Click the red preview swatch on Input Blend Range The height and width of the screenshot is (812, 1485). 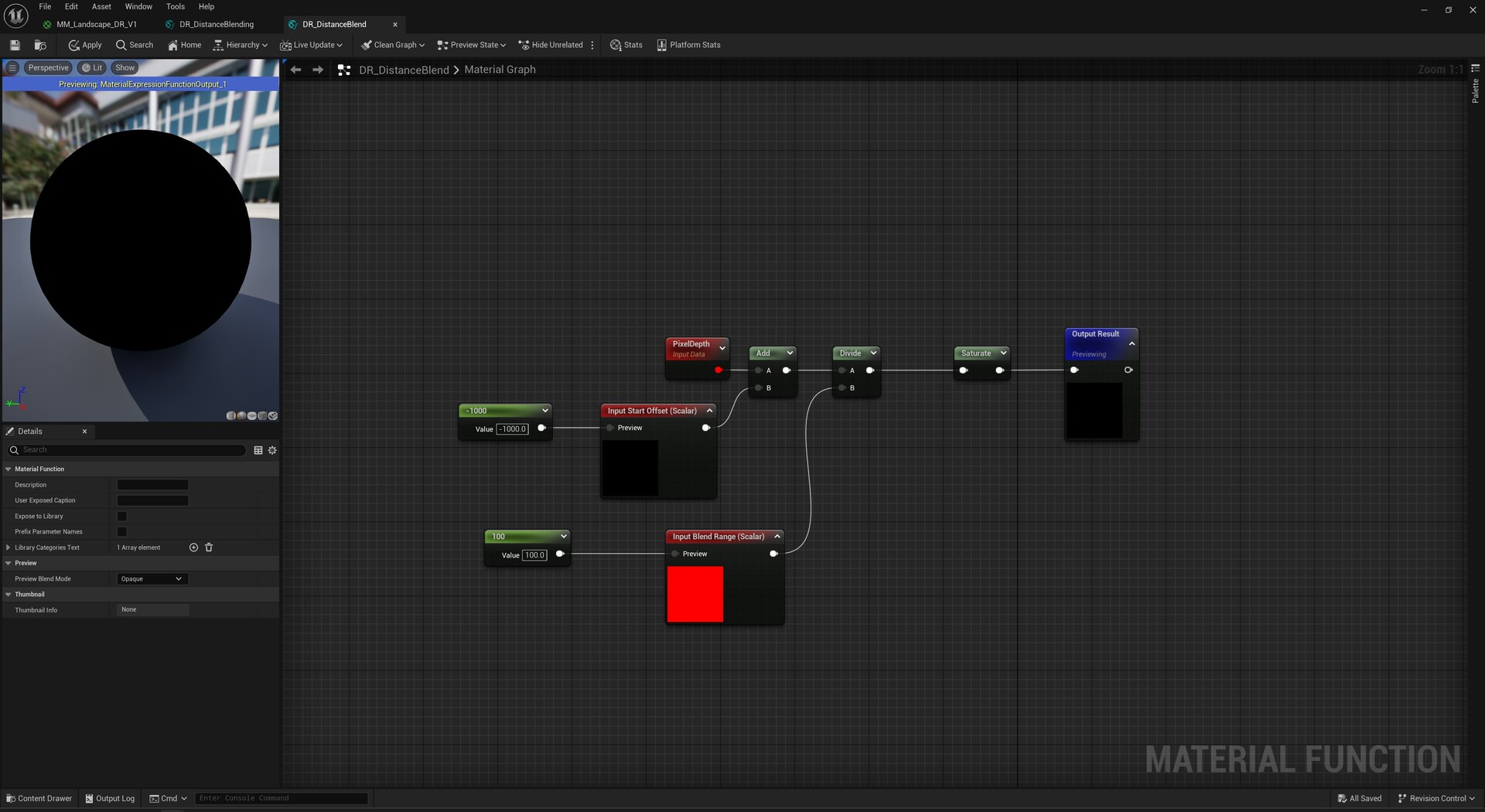coord(695,594)
